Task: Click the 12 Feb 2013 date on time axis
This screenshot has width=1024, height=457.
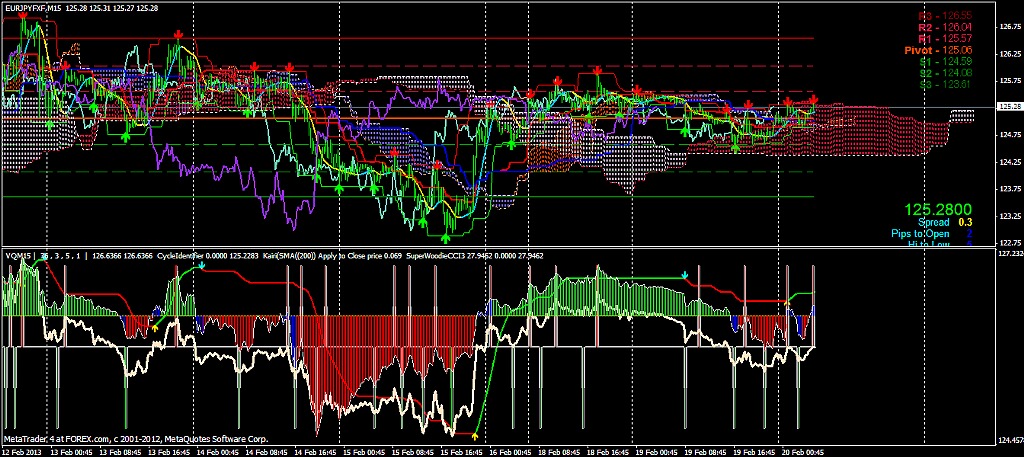Action: click(x=21, y=451)
